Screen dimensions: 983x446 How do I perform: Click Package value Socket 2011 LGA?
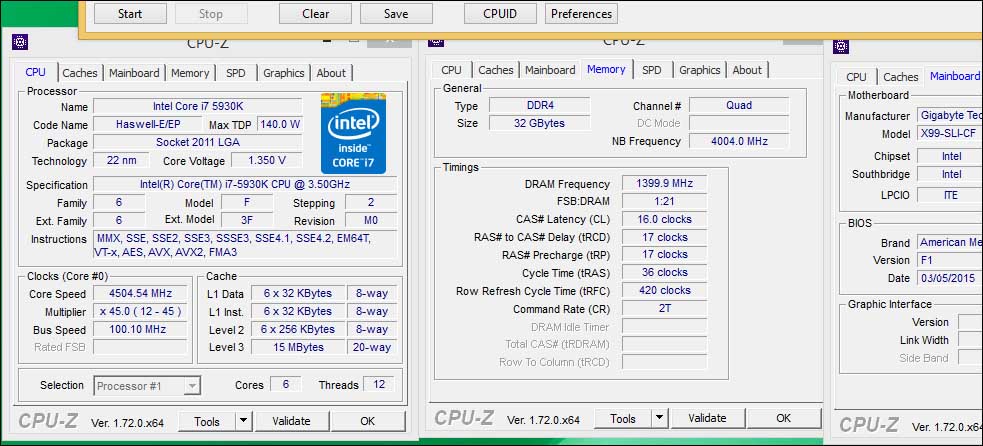tap(197, 142)
